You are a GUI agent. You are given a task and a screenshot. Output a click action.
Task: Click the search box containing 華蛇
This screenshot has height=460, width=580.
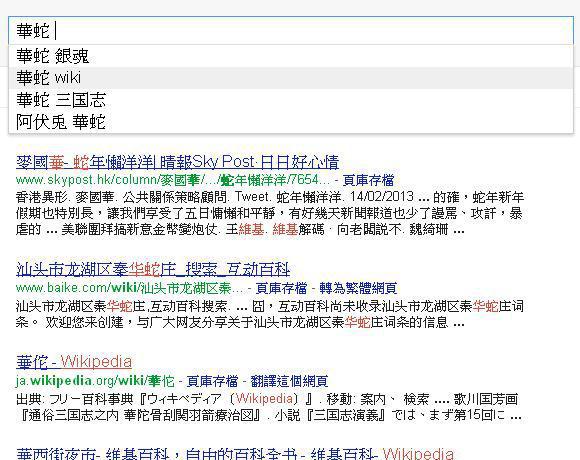coord(291,30)
